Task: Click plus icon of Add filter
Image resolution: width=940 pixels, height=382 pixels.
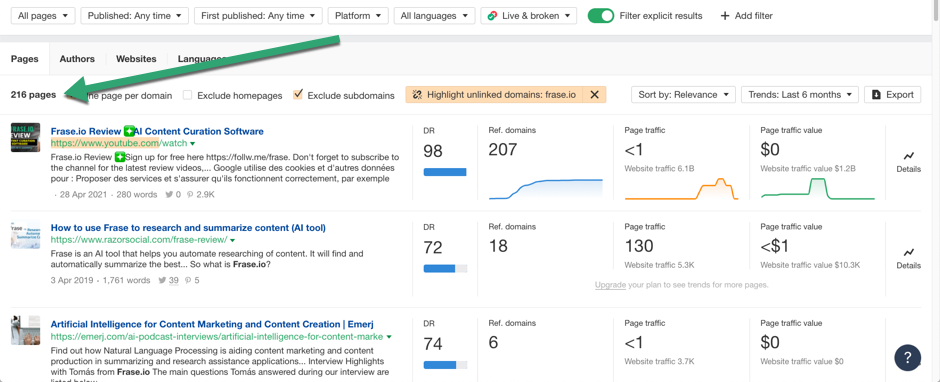Action: pyautogui.click(x=725, y=16)
